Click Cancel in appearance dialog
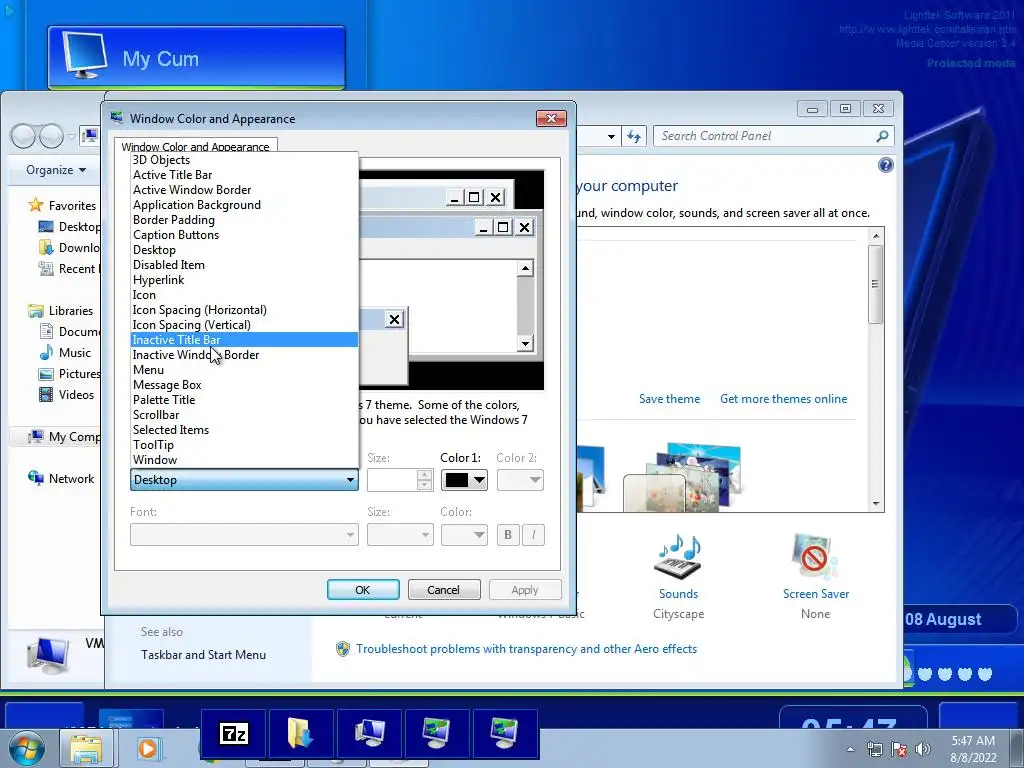The height and width of the screenshot is (768, 1024). [444, 590]
